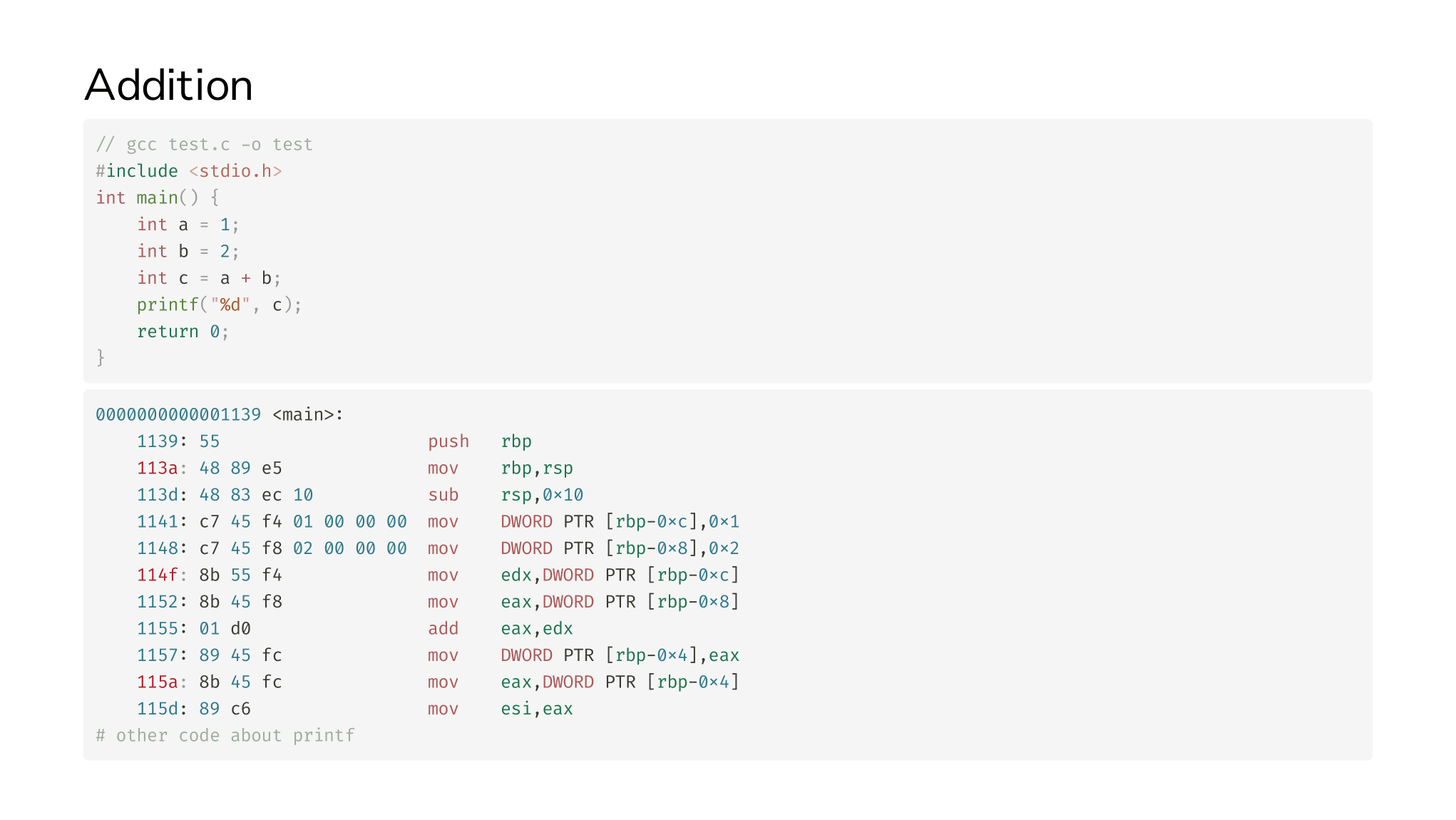The image size is (1456, 820).
Task: Click the printf("%d", c); statement
Action: pos(220,304)
